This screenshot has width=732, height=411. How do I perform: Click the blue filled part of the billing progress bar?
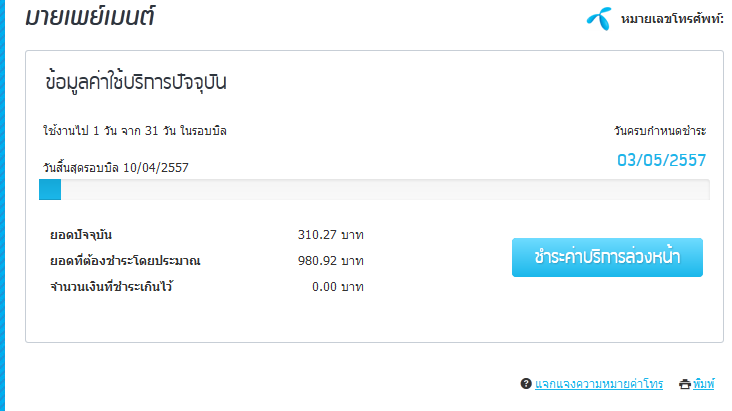click(50, 190)
